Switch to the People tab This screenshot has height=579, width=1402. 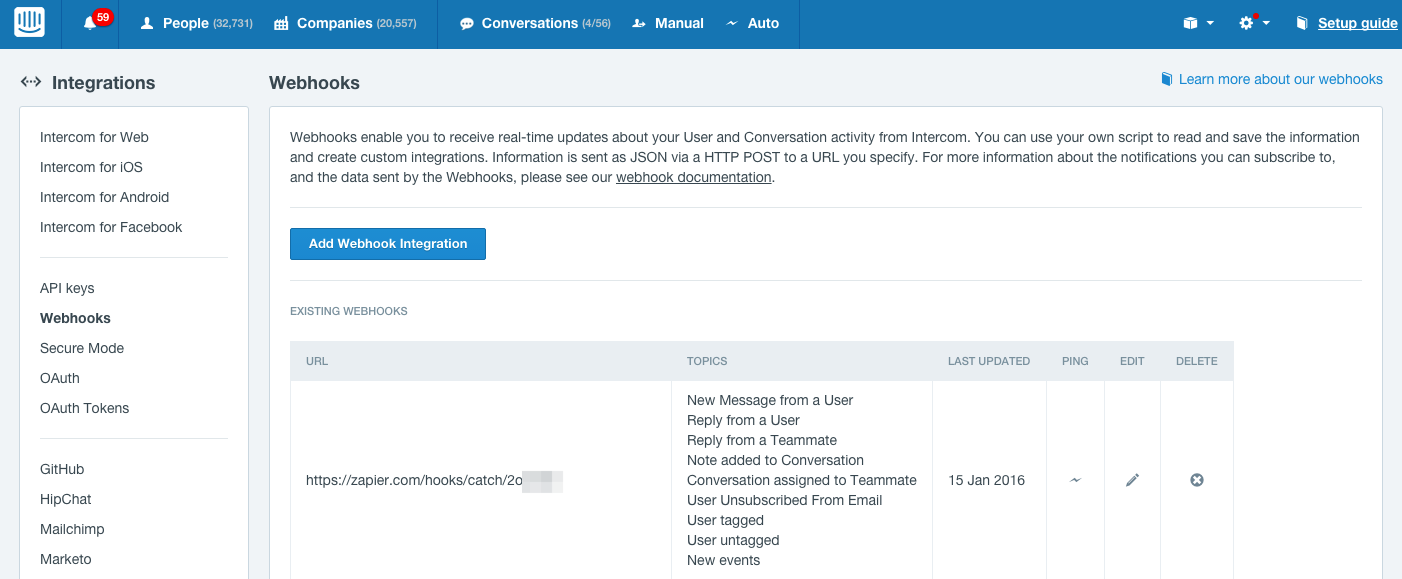(x=195, y=22)
